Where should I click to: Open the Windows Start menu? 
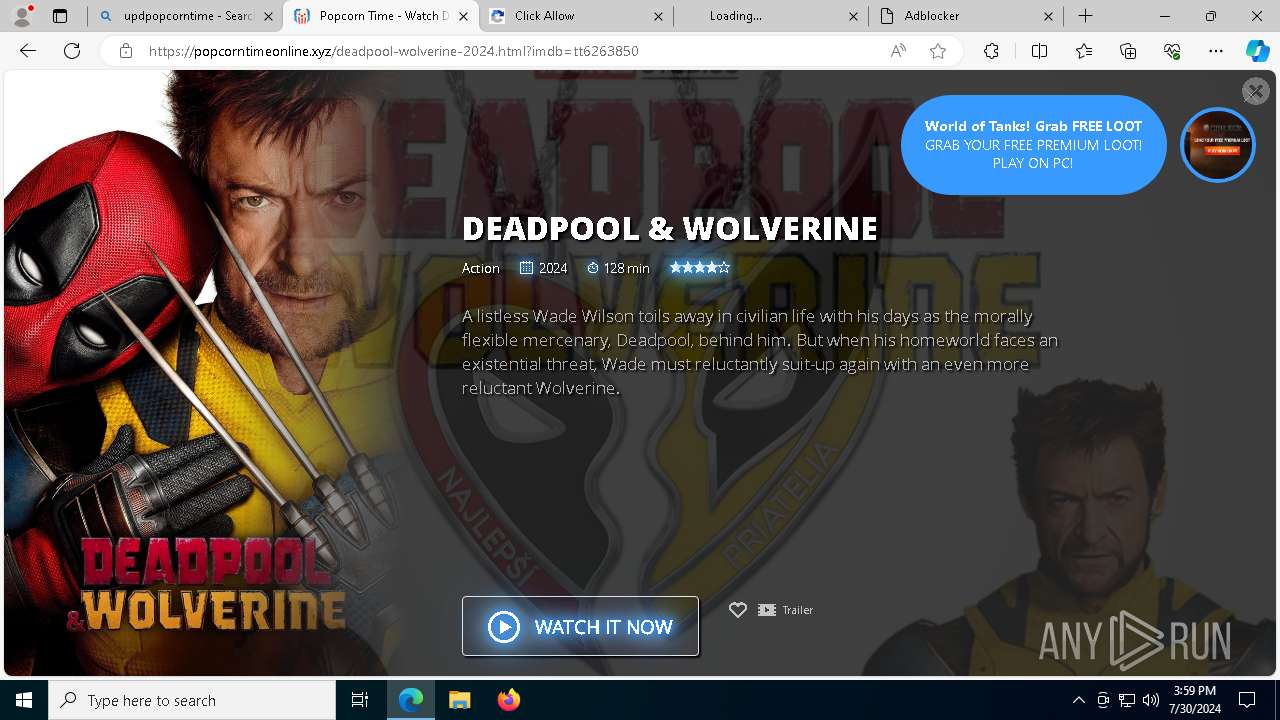(x=24, y=700)
